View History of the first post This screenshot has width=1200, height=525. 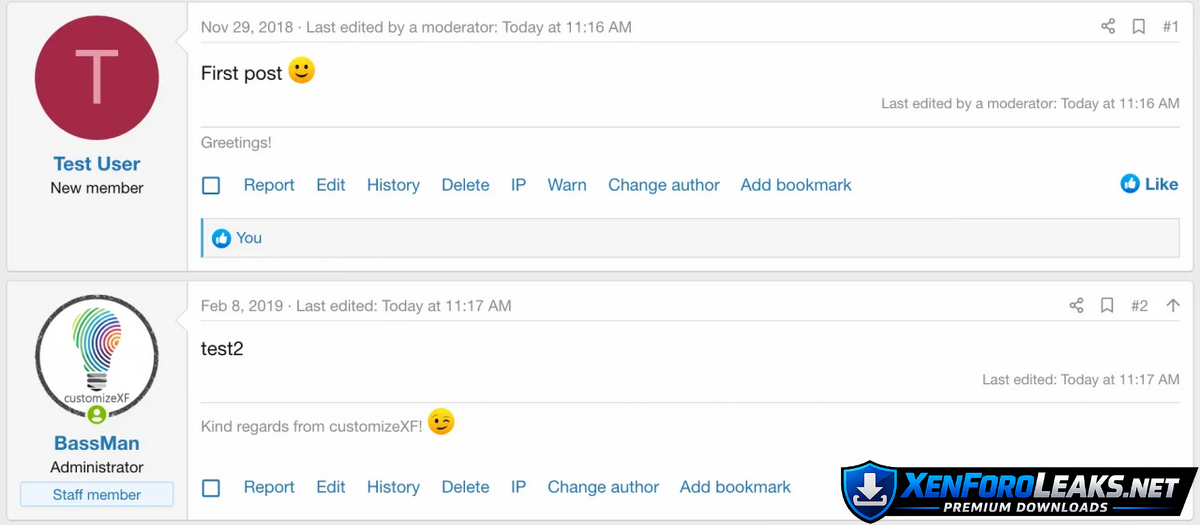(393, 185)
